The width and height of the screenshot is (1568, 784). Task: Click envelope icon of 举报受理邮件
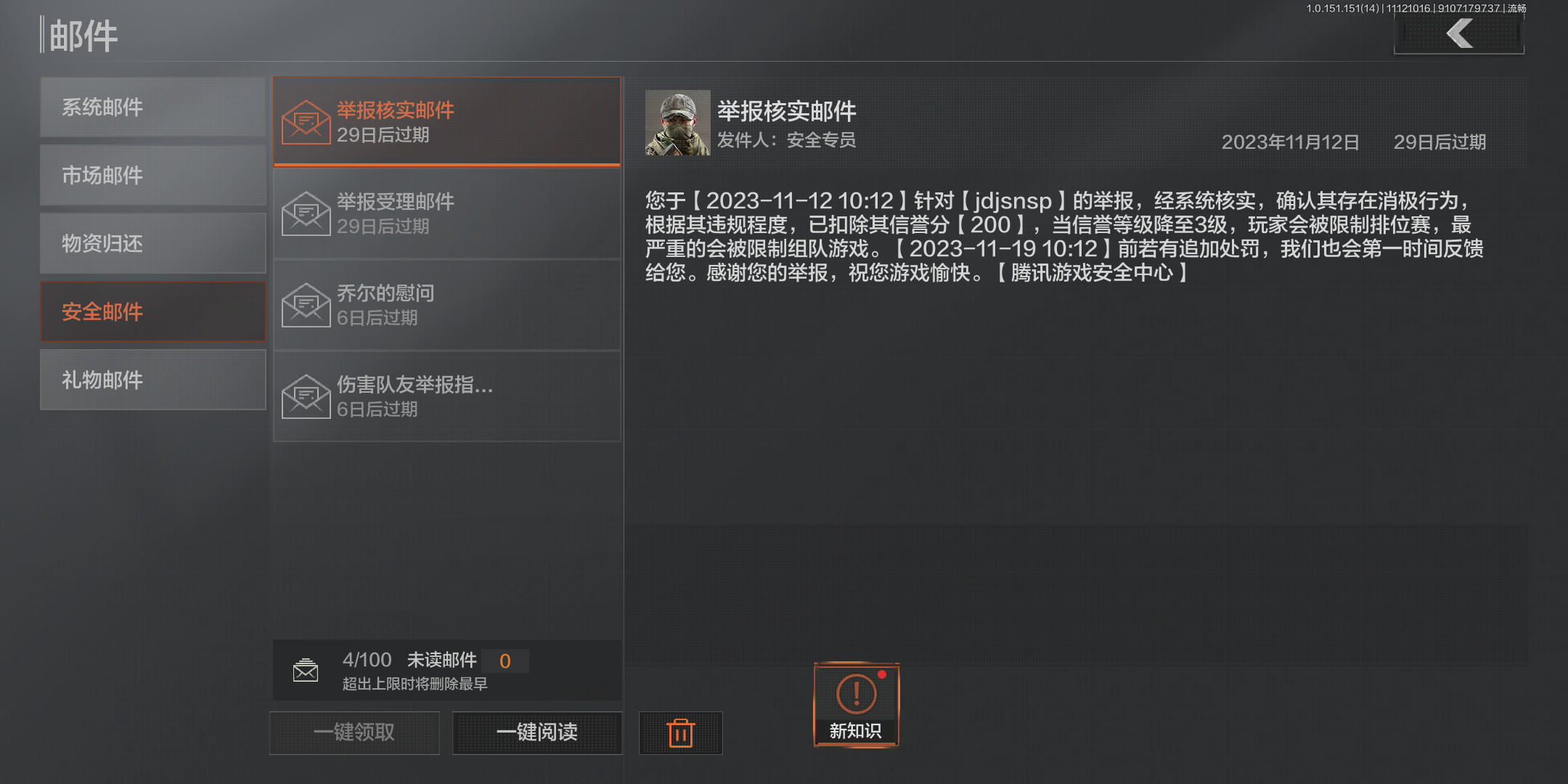[306, 213]
